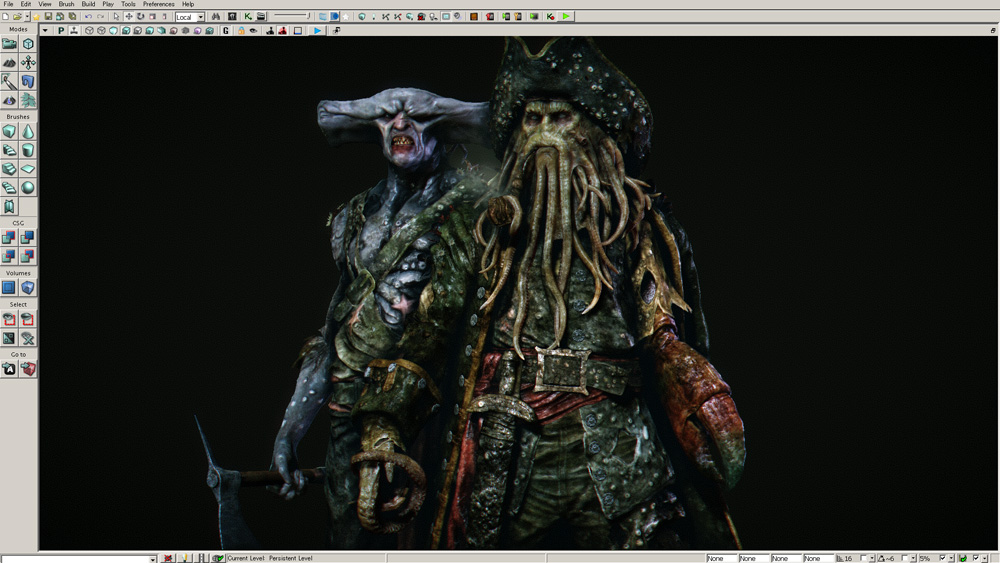Toggle viewport lock padlock icon
The width and height of the screenshot is (1000, 563).
tap(242, 31)
